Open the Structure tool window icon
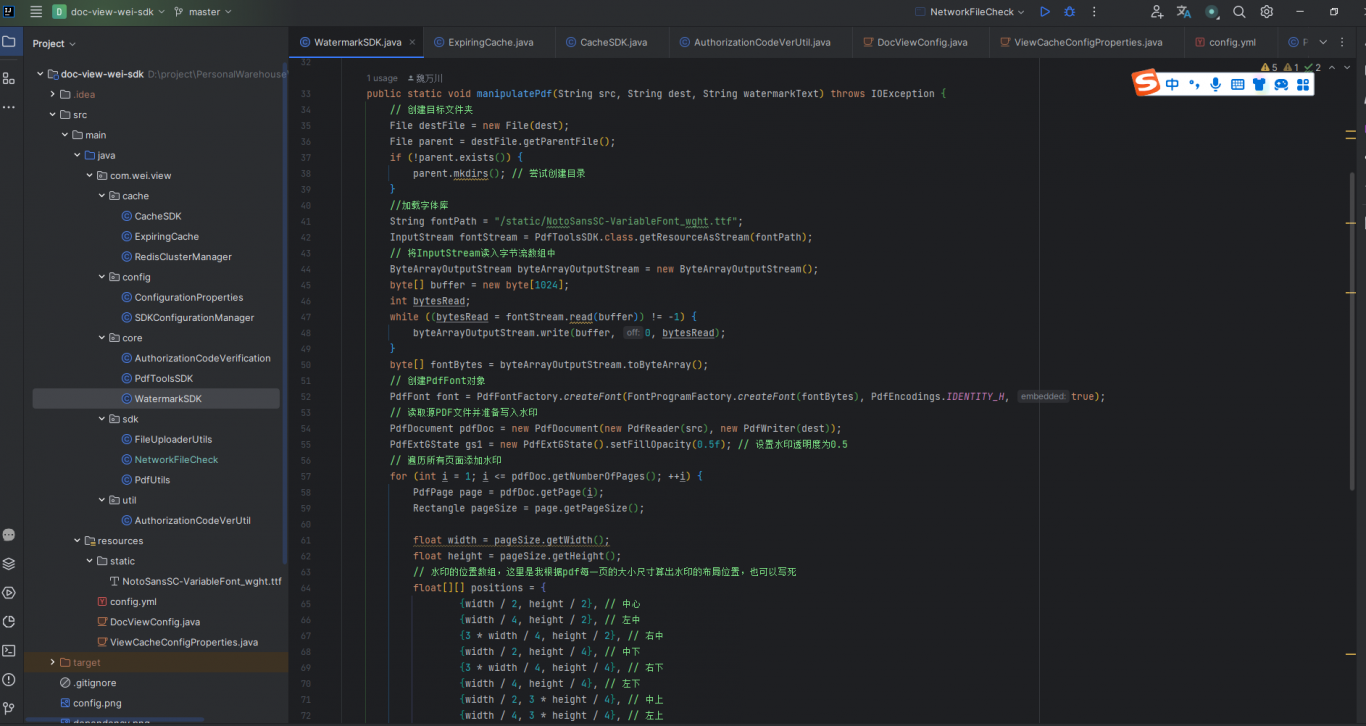 click(9, 77)
